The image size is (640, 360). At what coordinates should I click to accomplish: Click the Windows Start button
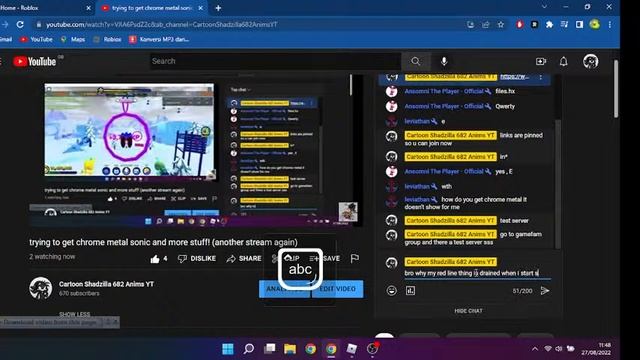[x=228, y=349]
